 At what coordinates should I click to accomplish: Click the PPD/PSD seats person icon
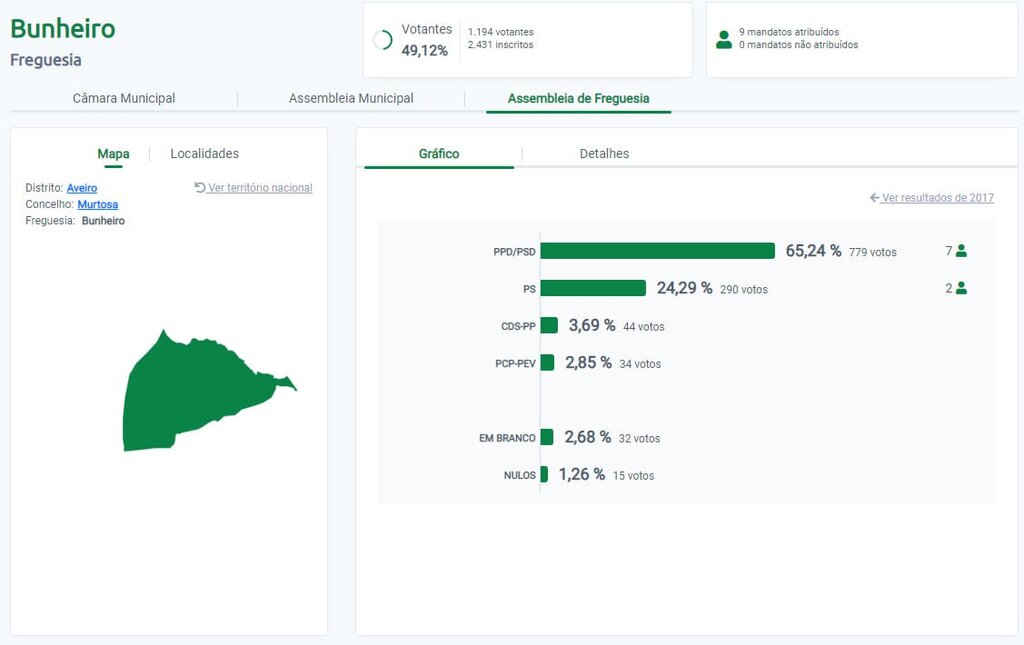tap(961, 251)
